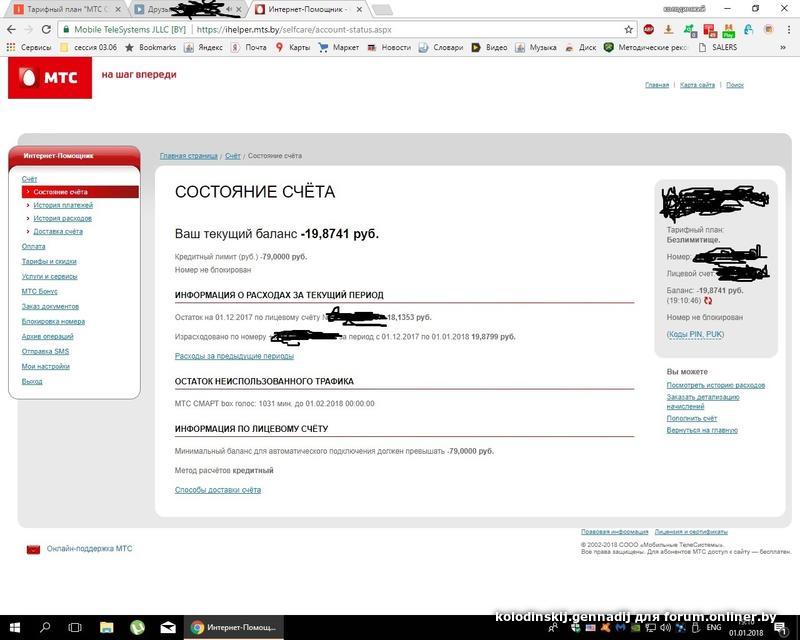Screen dimensions: 800x640
Task: Show more bookmarks chevron
Action: 783,47
